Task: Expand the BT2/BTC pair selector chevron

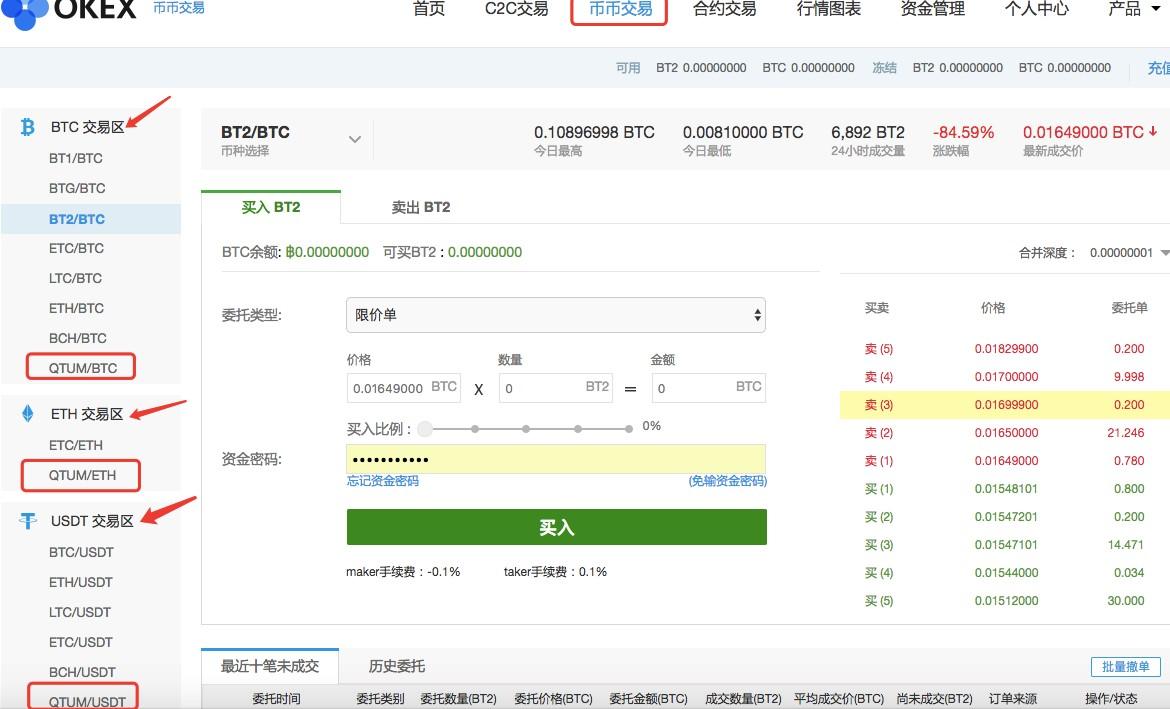Action: (x=355, y=139)
